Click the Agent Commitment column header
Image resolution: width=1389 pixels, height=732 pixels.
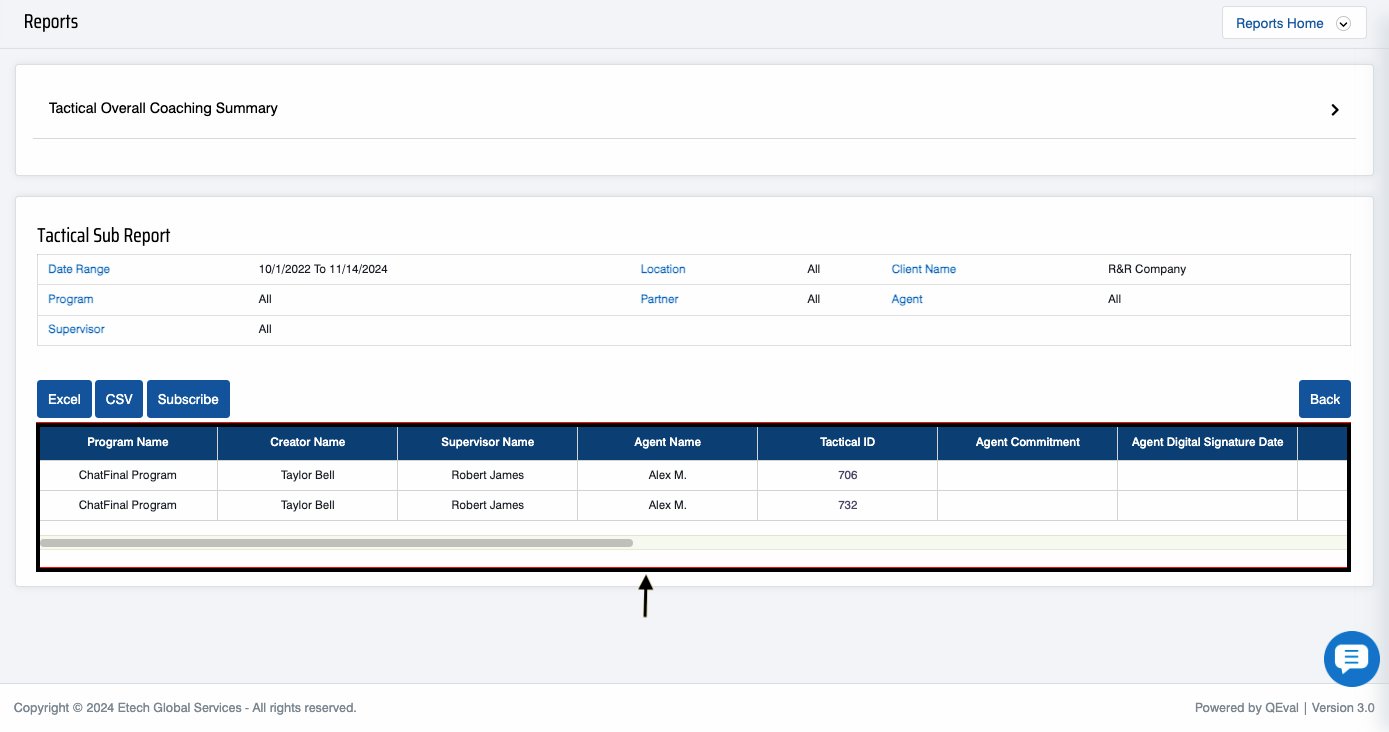pyautogui.click(x=1027, y=442)
